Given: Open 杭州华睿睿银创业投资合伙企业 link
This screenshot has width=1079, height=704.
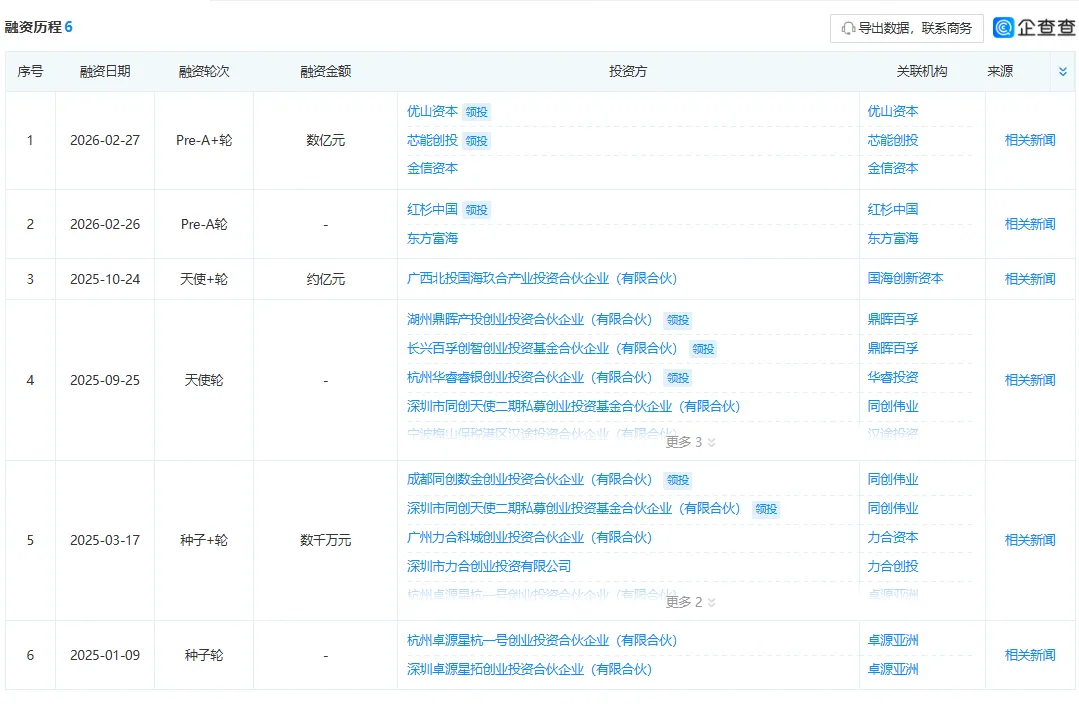Looking at the screenshot, I should coord(529,377).
